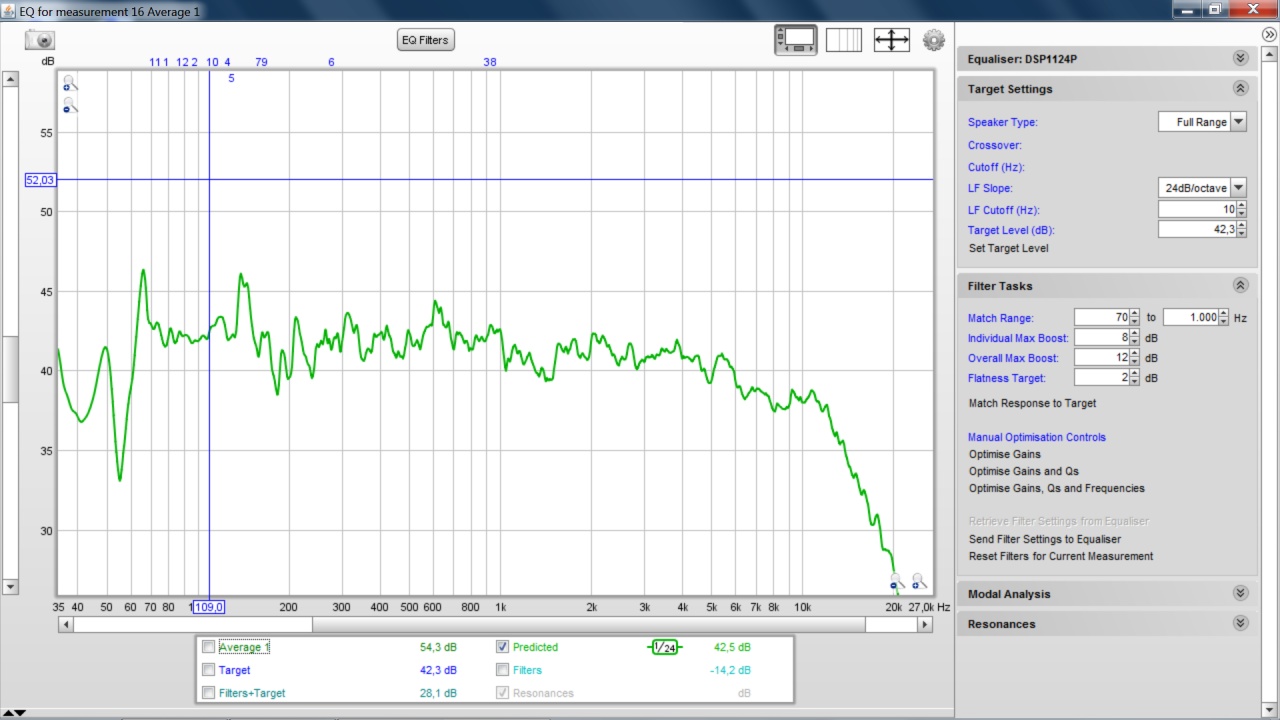Click the Target Level dB input field
Viewport: 1280px width, 720px height.
tap(1196, 230)
